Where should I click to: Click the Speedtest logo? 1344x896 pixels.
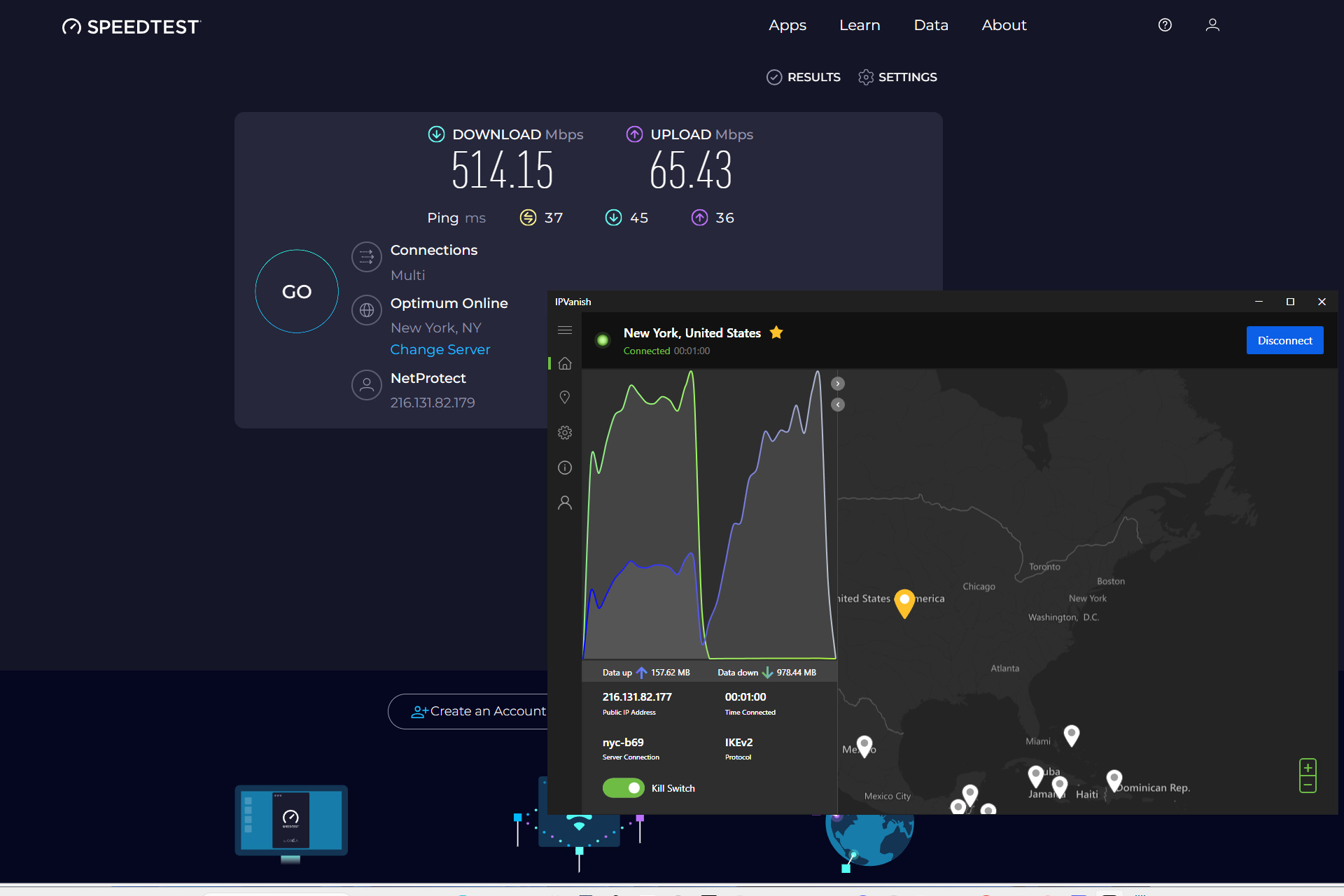(x=131, y=27)
